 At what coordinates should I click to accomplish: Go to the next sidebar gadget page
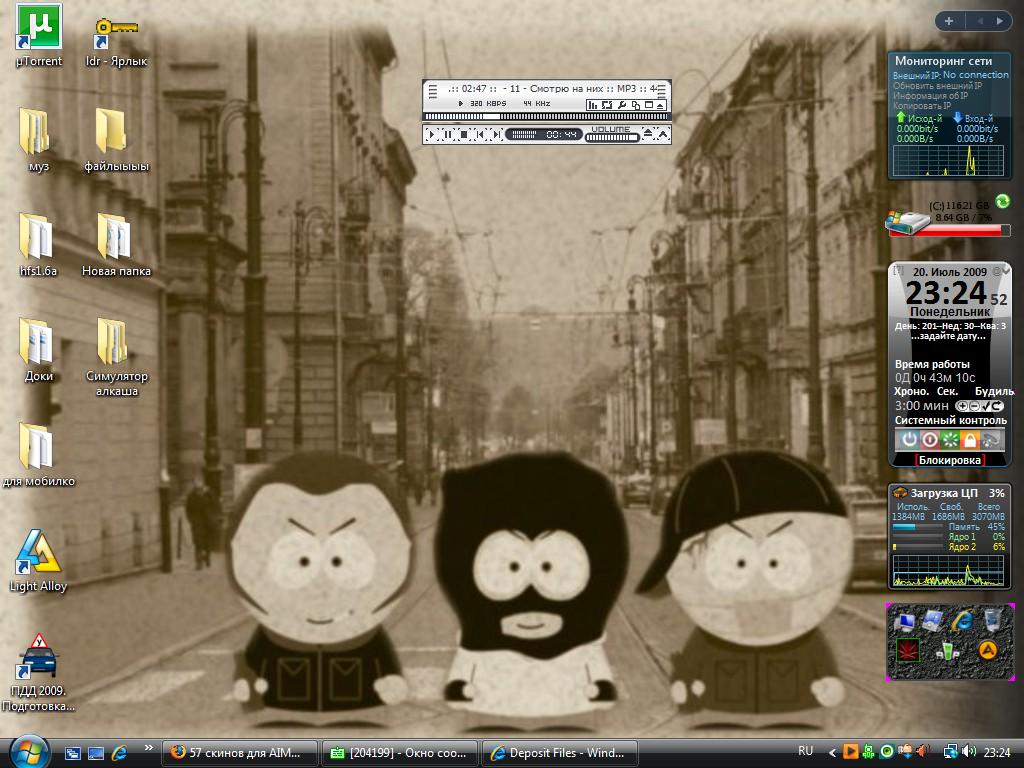tap(1000, 21)
